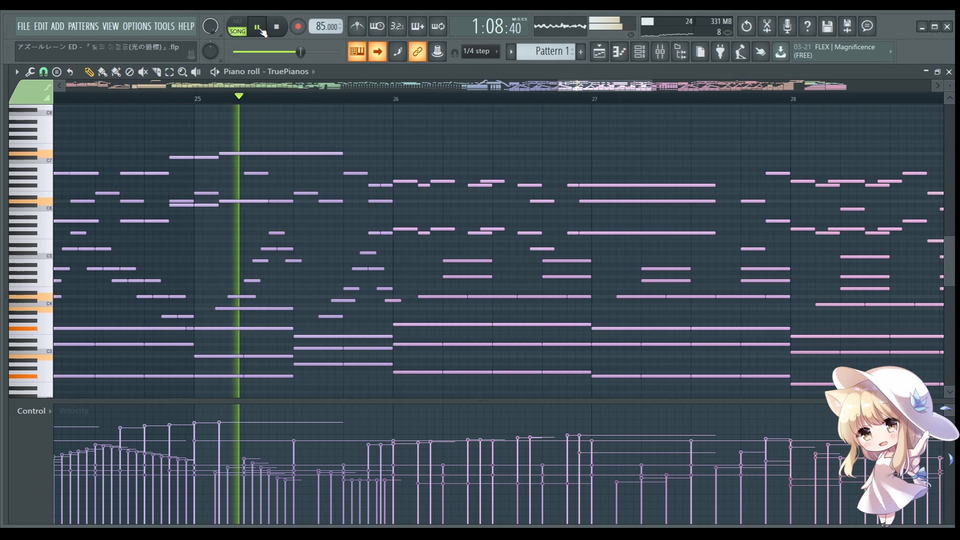
Task: Start one-click recording microphone icon
Action: 787,26
